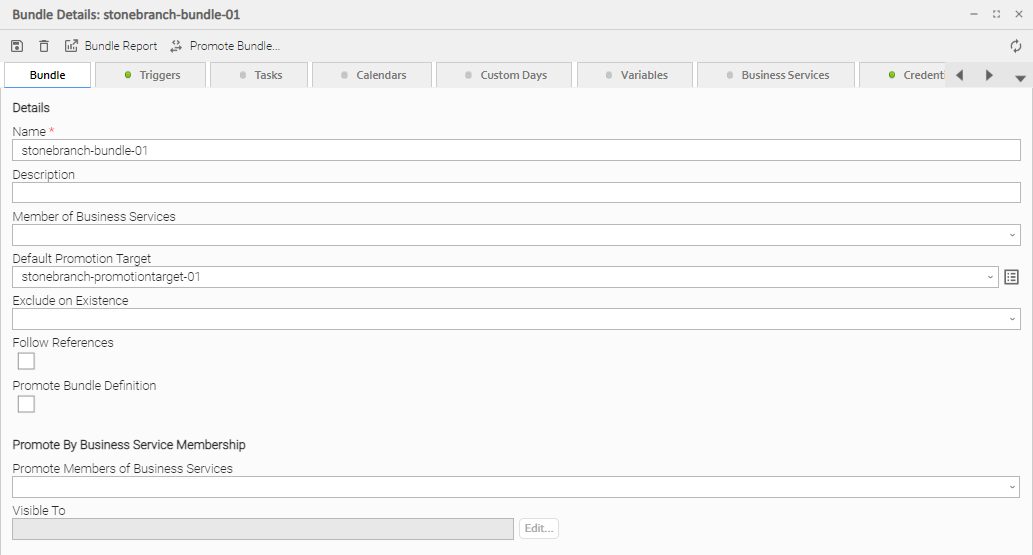Check Promote Bundle Definition box

tap(26, 404)
